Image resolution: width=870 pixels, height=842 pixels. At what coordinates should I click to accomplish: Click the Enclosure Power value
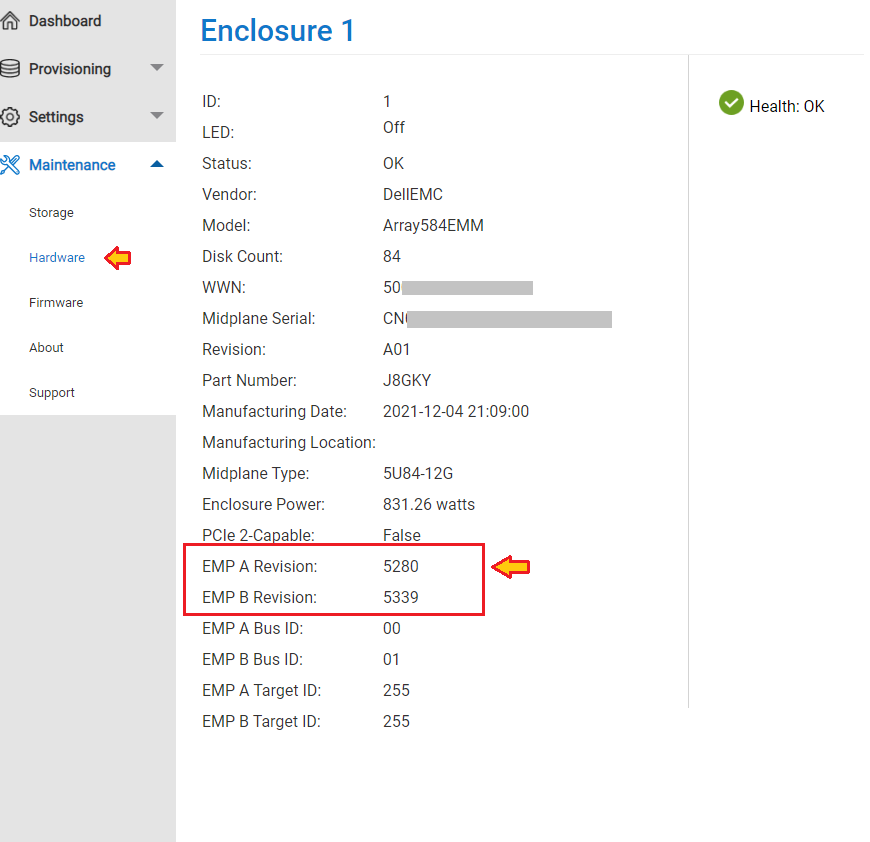(x=429, y=504)
